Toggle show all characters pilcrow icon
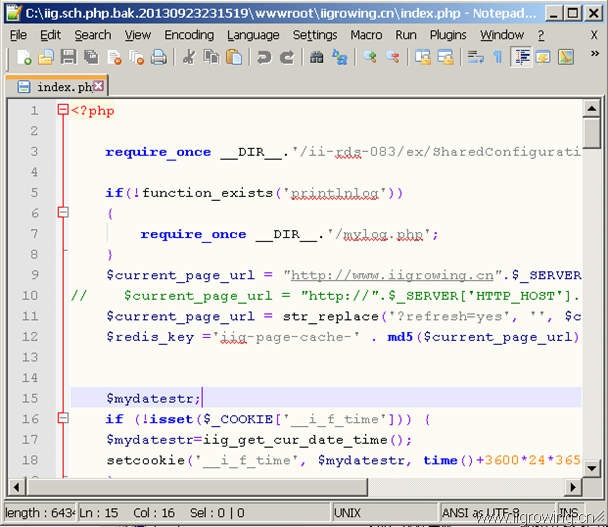Screen dimensions: 608x527 point(498,57)
